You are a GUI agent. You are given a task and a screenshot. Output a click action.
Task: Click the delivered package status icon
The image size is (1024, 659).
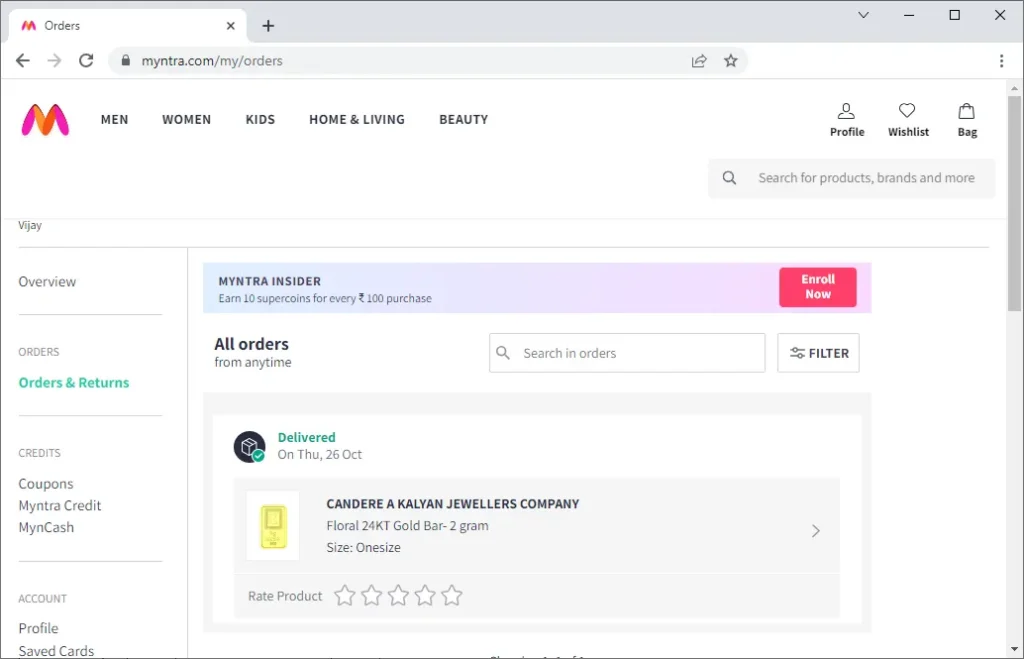point(249,447)
